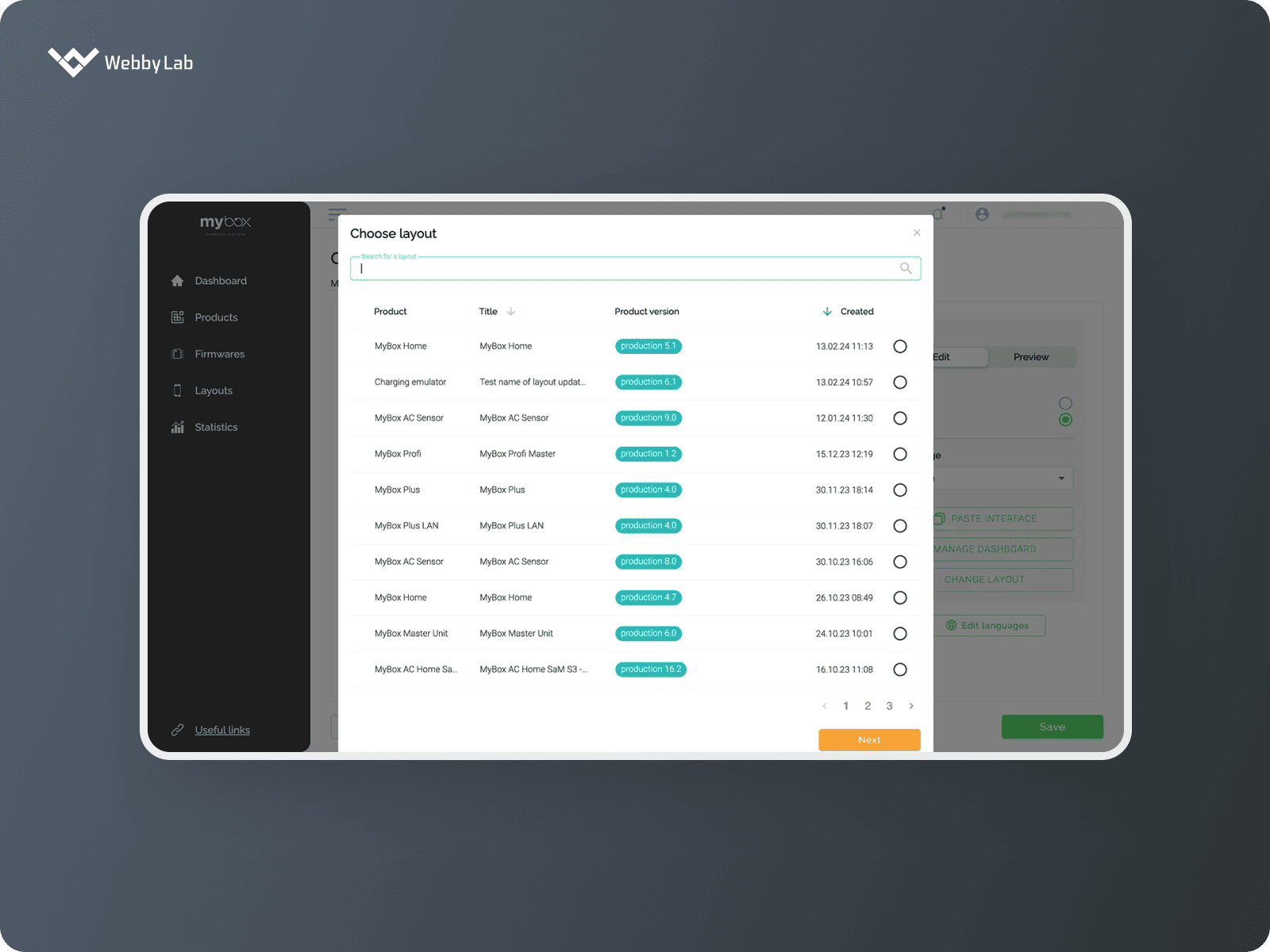Select the MyBox Home production 5.1 layout
1270x952 pixels.
pyautogui.click(x=900, y=346)
